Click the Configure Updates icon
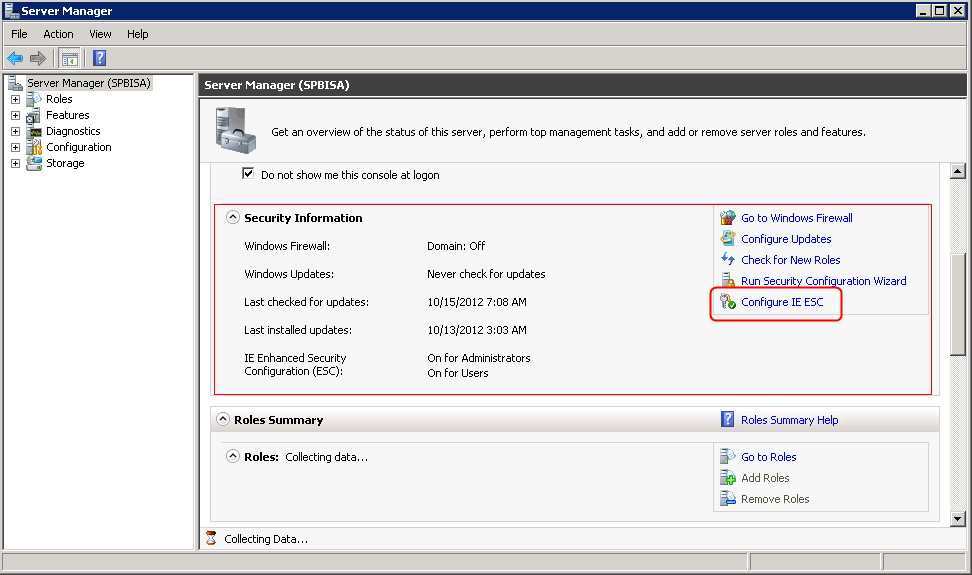Screen dimensions: 972x575 tap(728, 239)
